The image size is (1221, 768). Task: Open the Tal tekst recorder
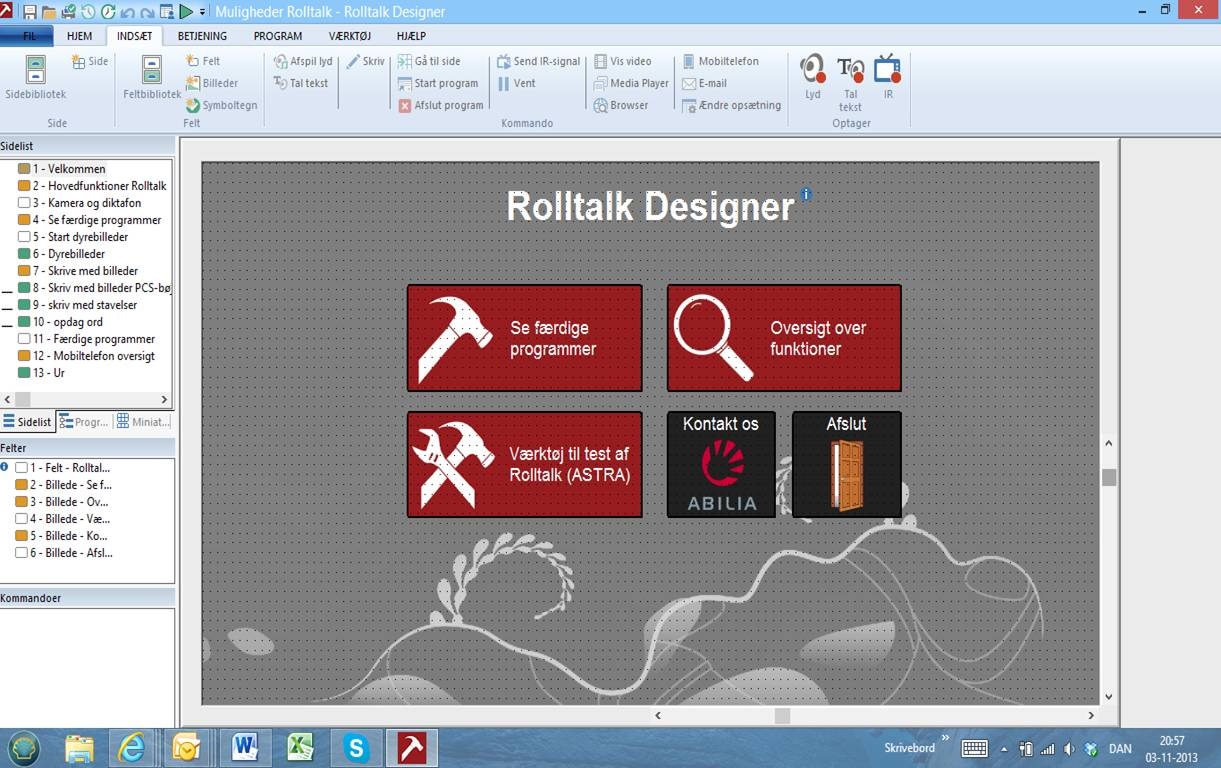point(850,83)
